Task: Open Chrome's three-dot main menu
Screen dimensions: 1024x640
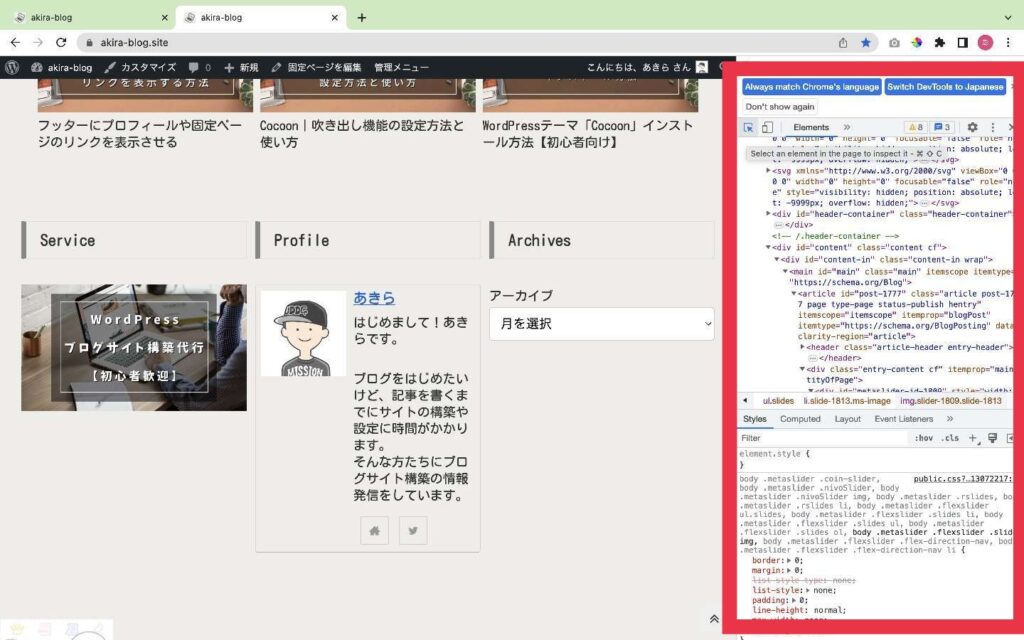Action: coord(1008,42)
